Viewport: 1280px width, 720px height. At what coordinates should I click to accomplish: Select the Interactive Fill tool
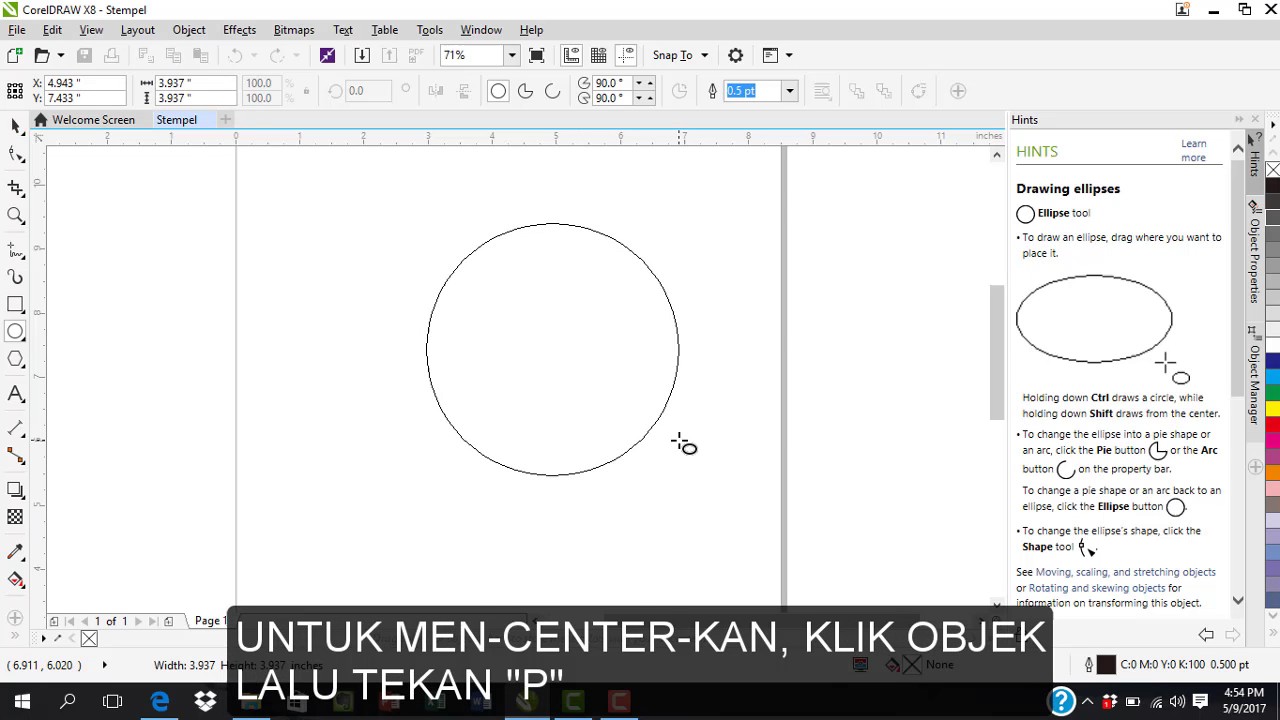click(15, 579)
